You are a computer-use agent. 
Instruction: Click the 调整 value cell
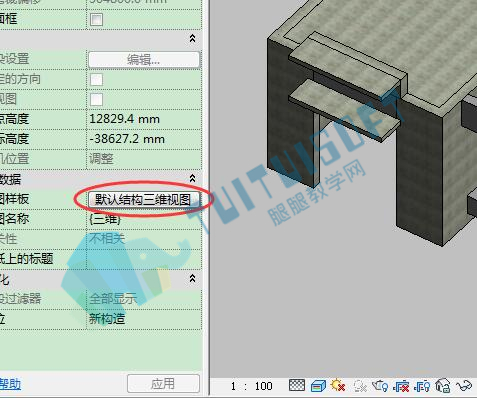click(x=144, y=159)
